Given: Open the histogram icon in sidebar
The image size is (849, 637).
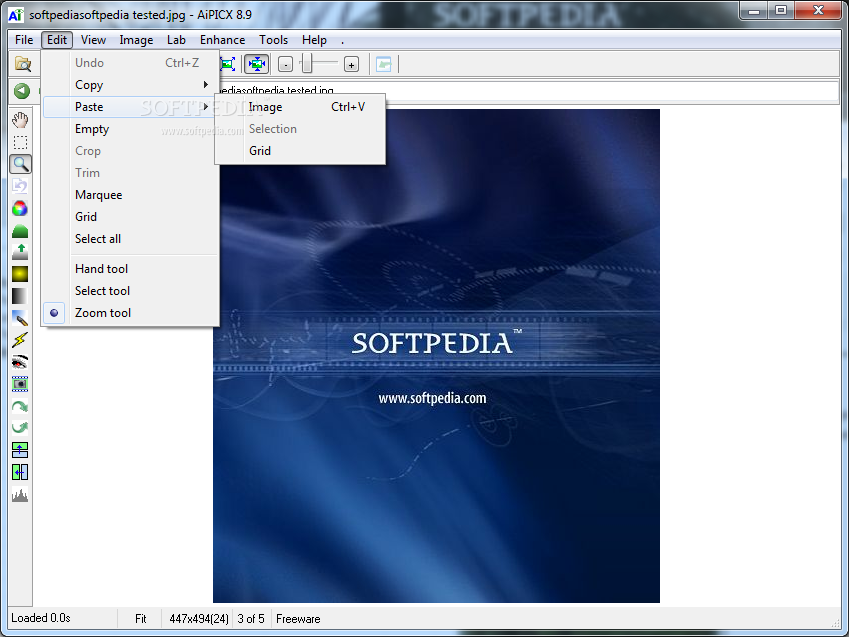Looking at the screenshot, I should point(20,494).
